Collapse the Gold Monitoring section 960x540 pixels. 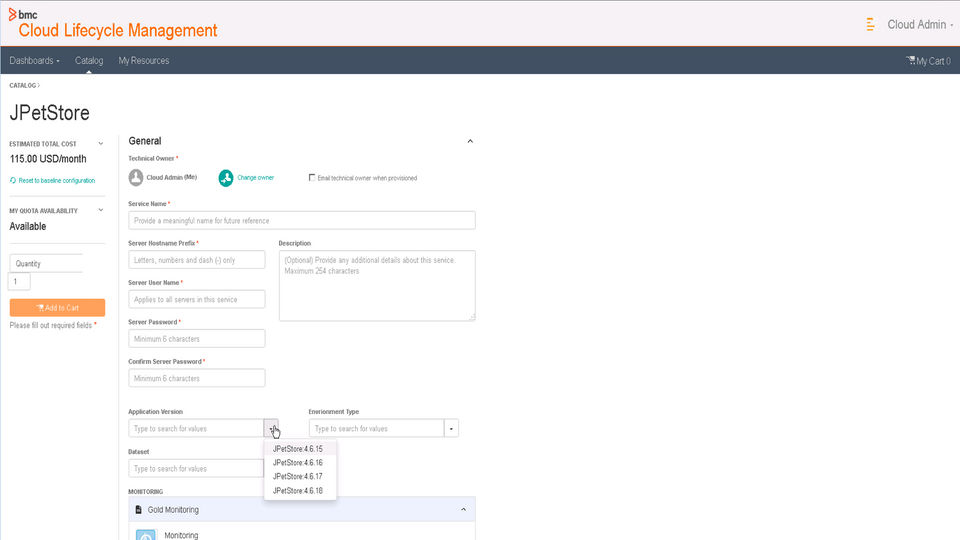[463, 509]
